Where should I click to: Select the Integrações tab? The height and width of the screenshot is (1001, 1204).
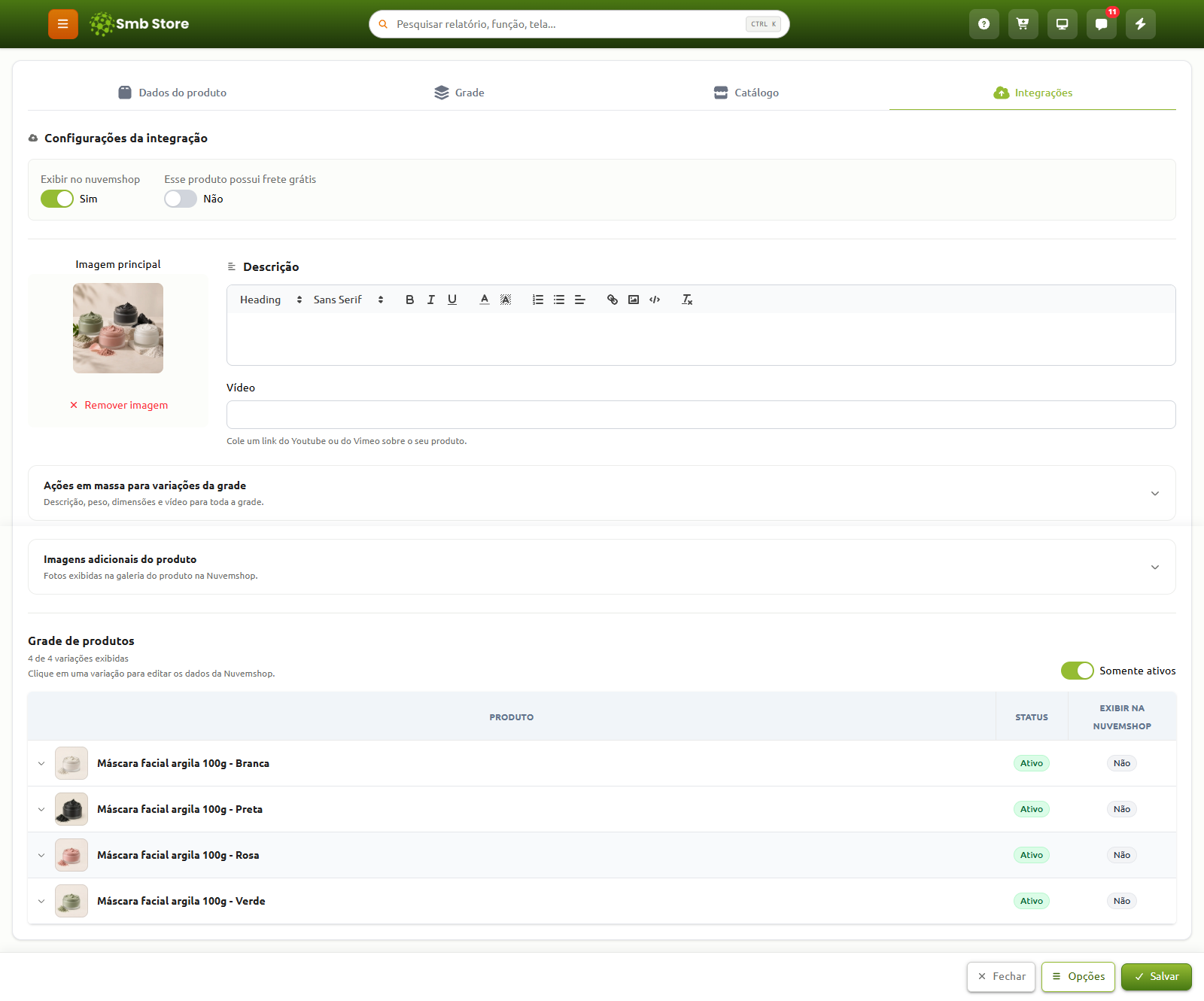1032,93
